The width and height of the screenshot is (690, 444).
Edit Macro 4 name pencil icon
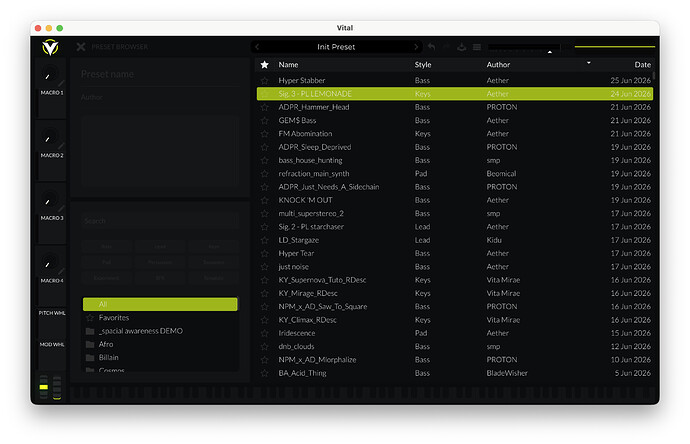click(x=61, y=271)
